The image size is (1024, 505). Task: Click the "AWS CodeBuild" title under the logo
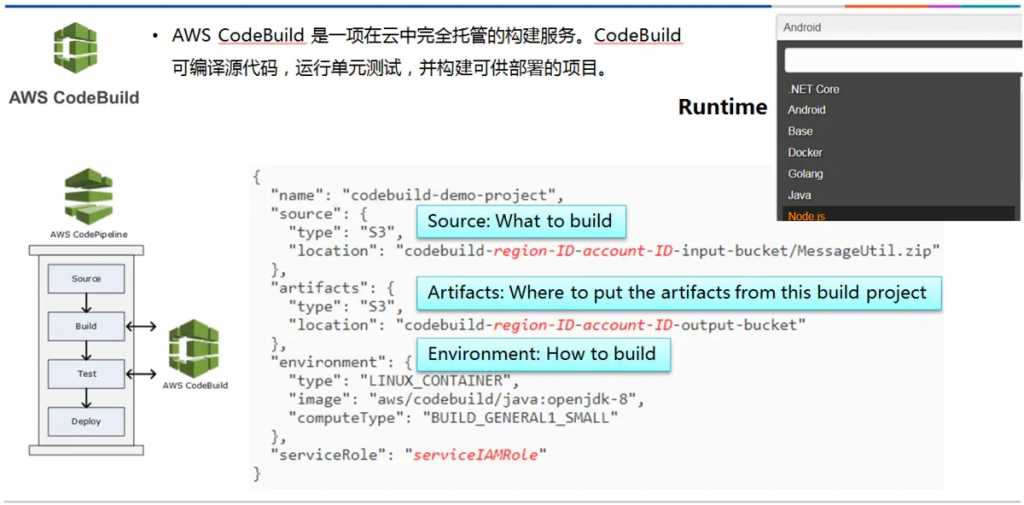pos(74,98)
